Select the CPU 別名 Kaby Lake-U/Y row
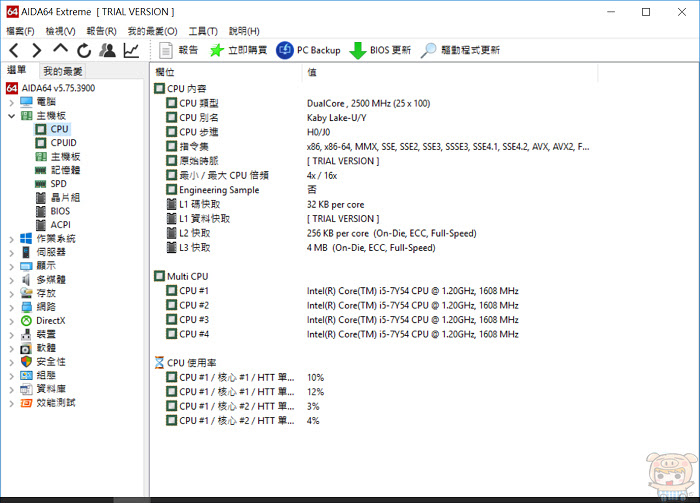The height and width of the screenshot is (503, 700). 374,118
